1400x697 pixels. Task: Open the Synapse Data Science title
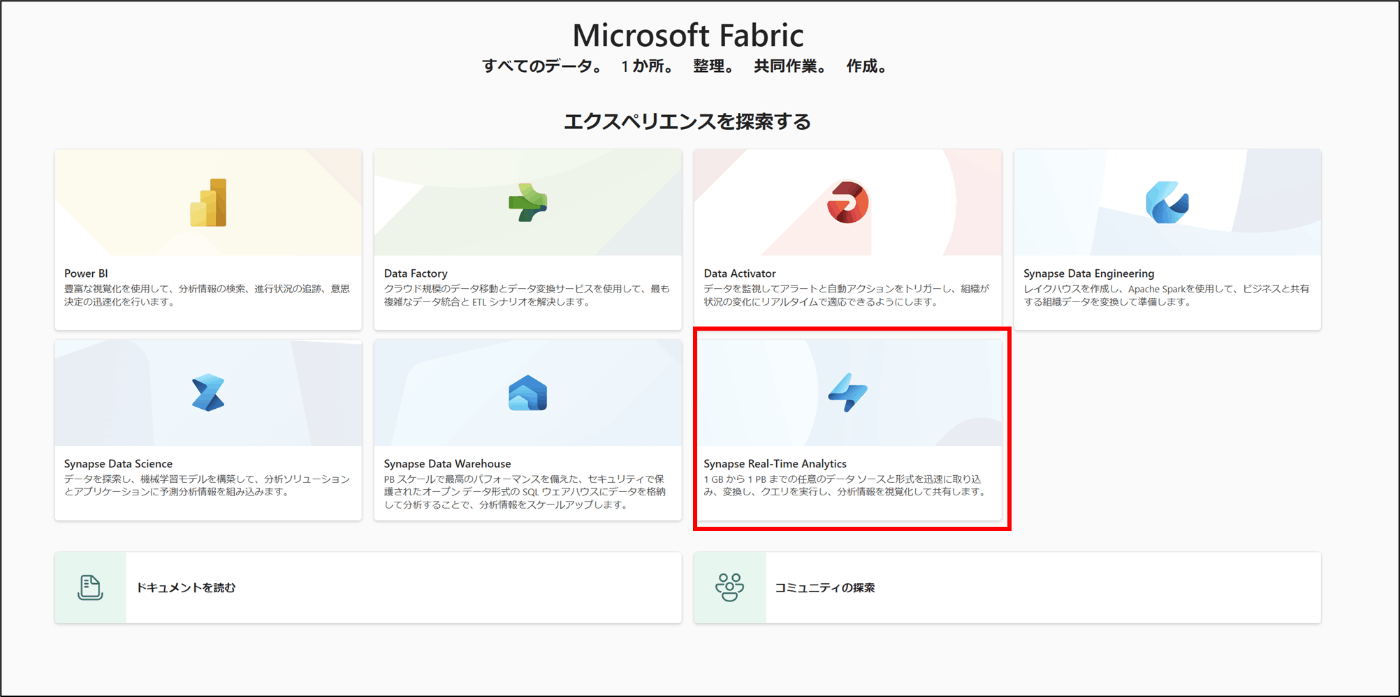pos(118,464)
